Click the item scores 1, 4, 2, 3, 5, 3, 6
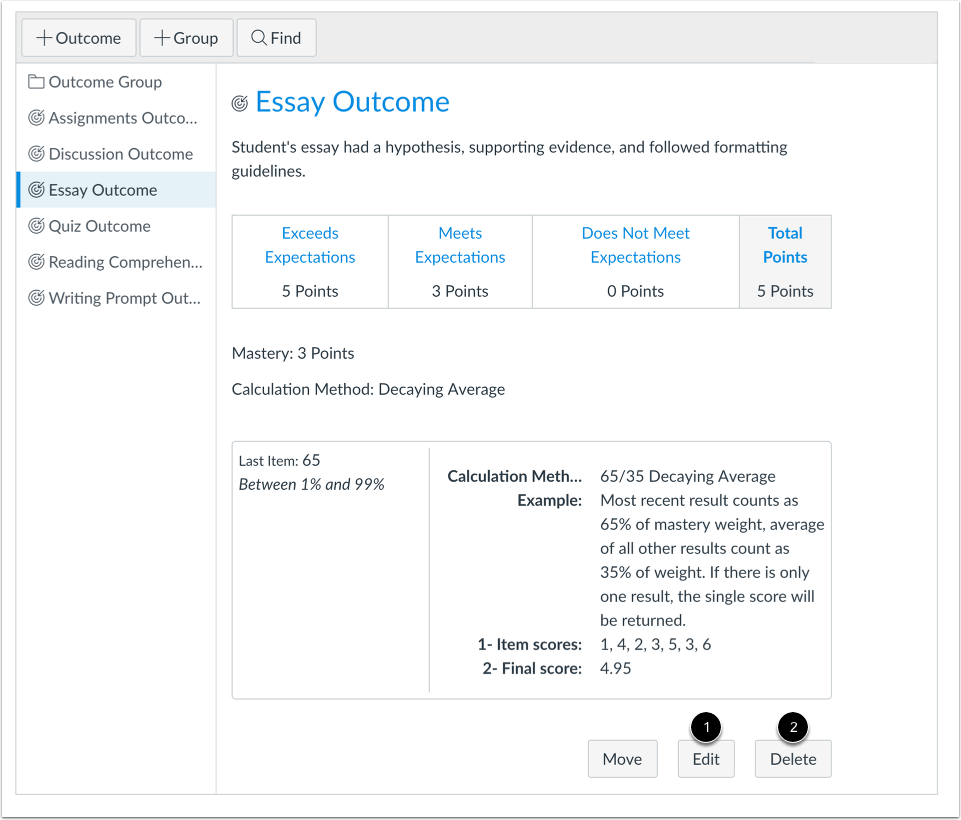Screen dimensions: 961x820 tap(656, 645)
